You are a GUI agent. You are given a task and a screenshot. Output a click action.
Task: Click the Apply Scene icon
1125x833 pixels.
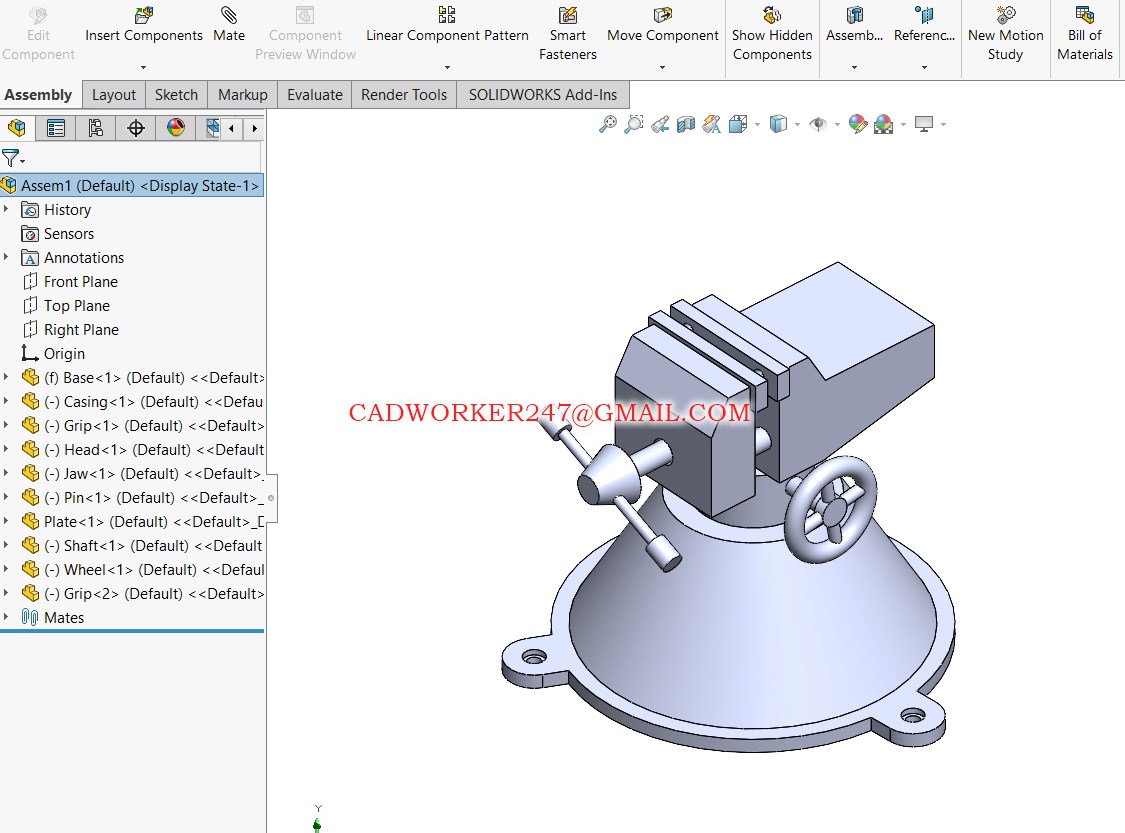tap(884, 124)
